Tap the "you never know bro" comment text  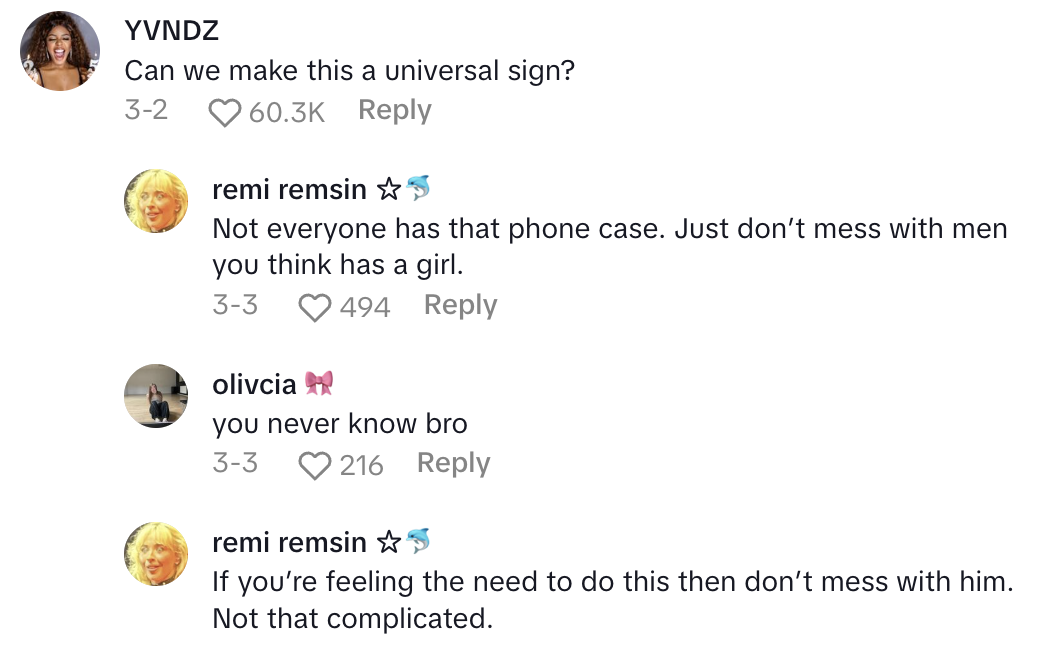tap(340, 424)
